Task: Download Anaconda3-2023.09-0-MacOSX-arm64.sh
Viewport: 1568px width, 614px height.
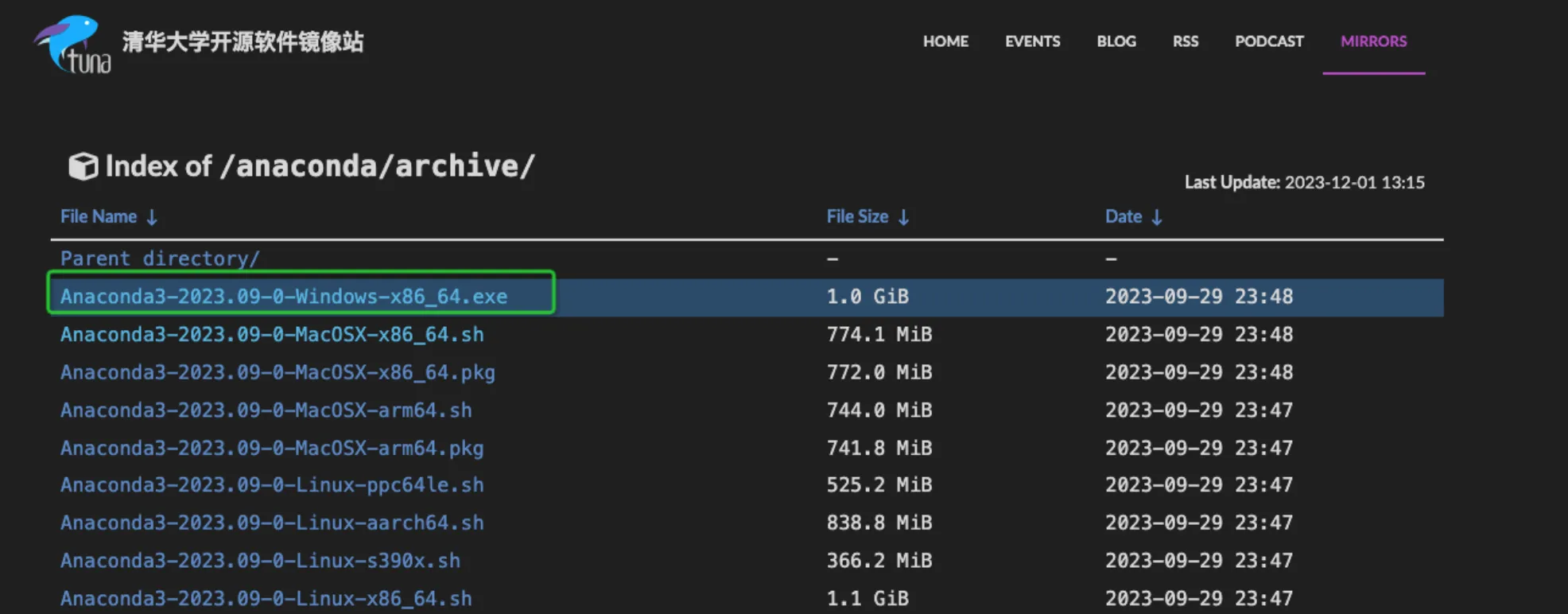Action: (266, 410)
